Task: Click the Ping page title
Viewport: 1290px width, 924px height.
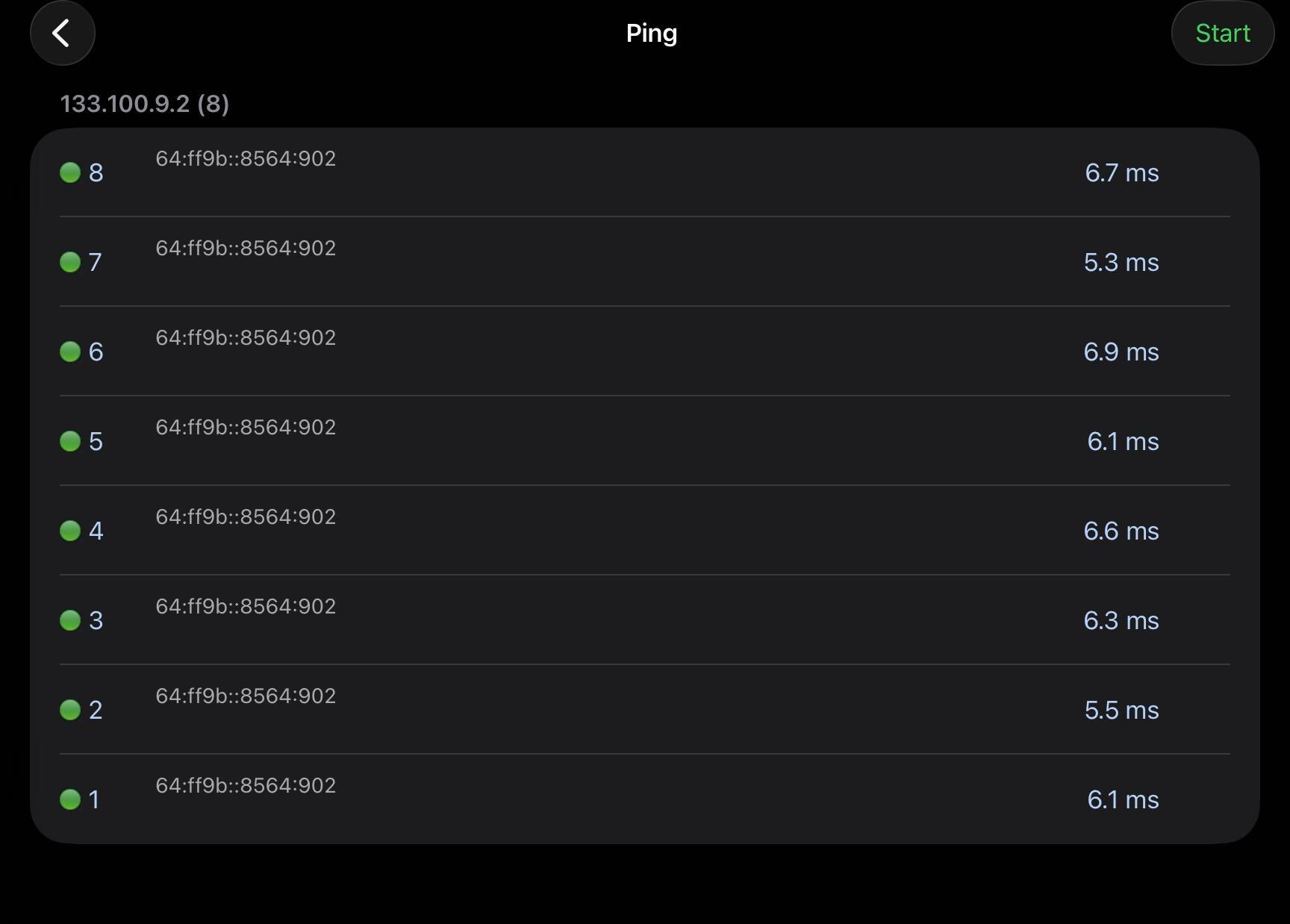Action: (651, 33)
